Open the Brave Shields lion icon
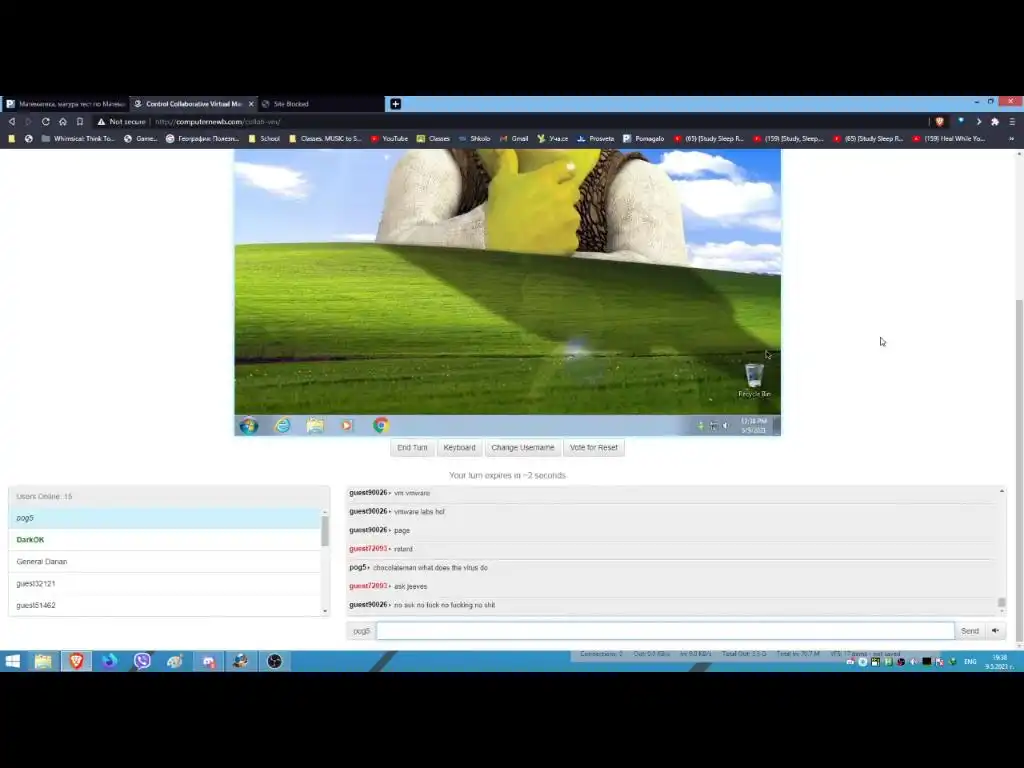Image resolution: width=1024 pixels, height=768 pixels. point(940,121)
